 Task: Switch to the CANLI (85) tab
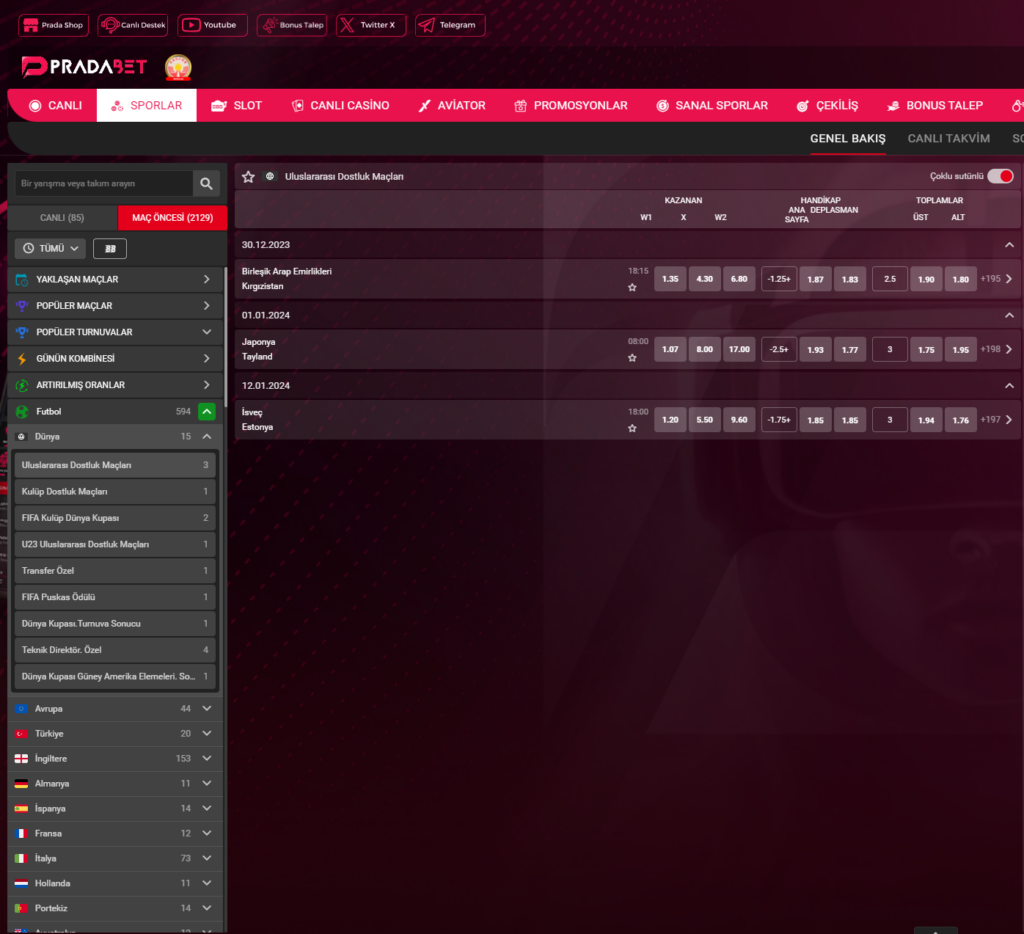coord(62,218)
